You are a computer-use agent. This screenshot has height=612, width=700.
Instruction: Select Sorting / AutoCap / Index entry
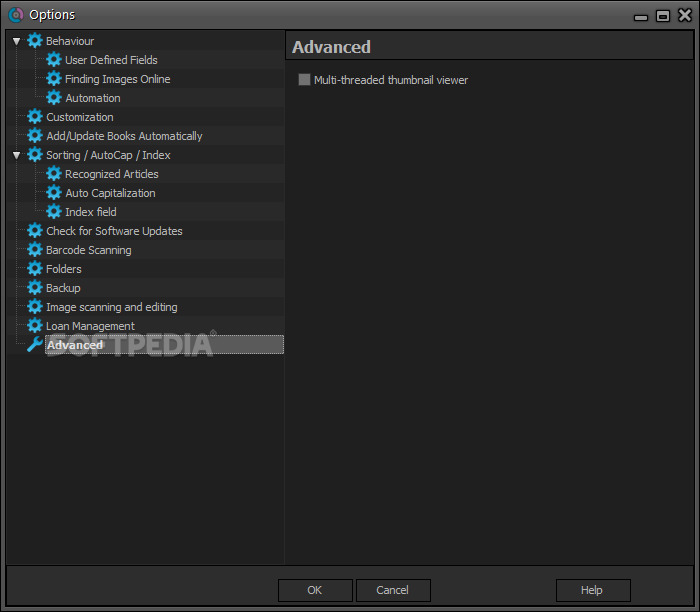click(x=108, y=155)
